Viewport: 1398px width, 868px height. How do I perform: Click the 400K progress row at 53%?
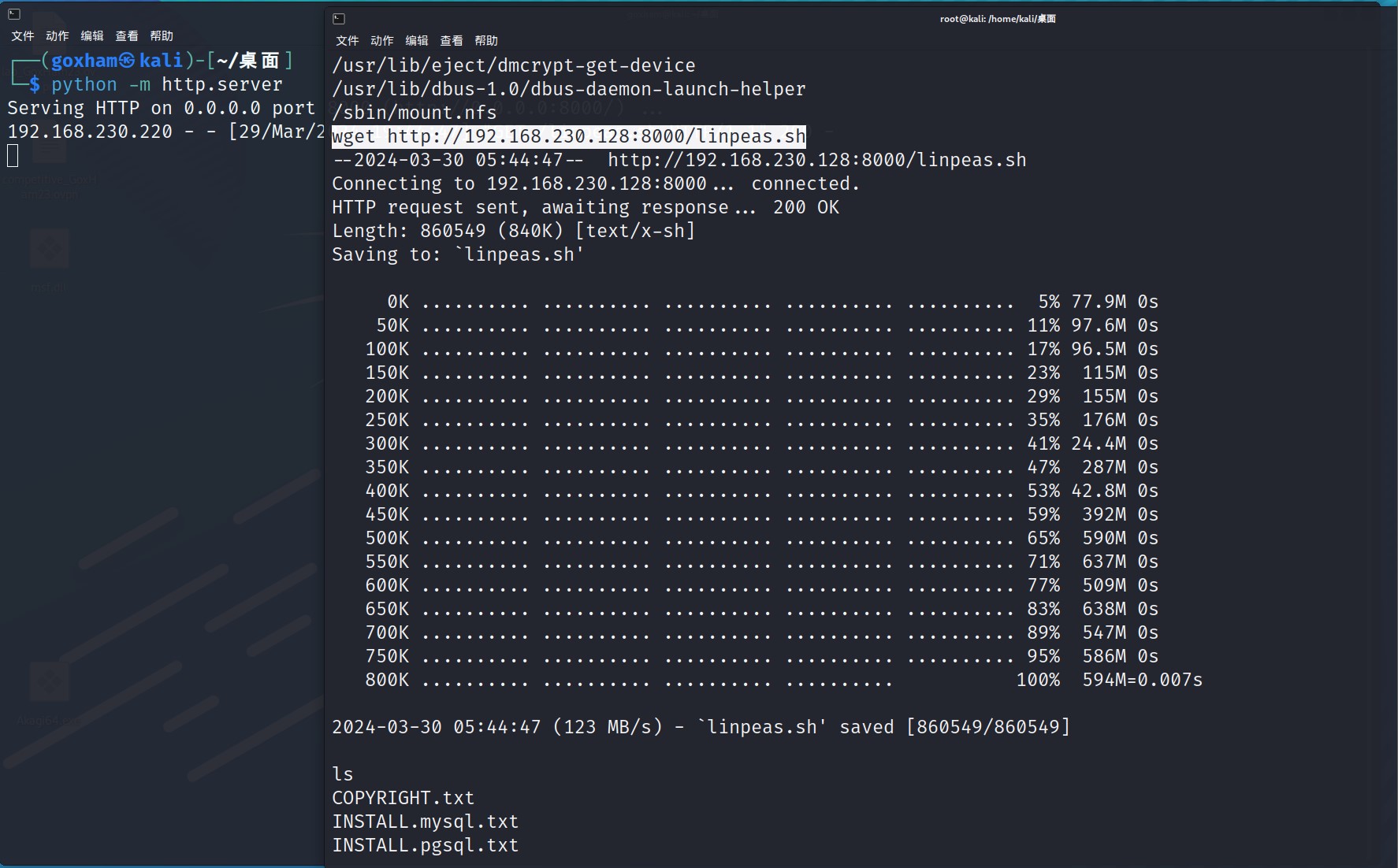761,491
